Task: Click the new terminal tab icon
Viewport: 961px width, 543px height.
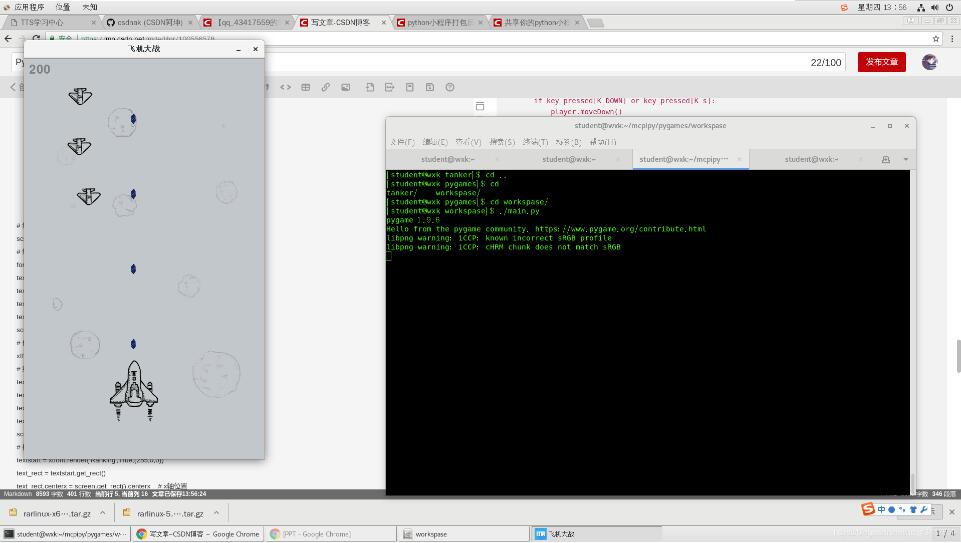Action: (885, 159)
